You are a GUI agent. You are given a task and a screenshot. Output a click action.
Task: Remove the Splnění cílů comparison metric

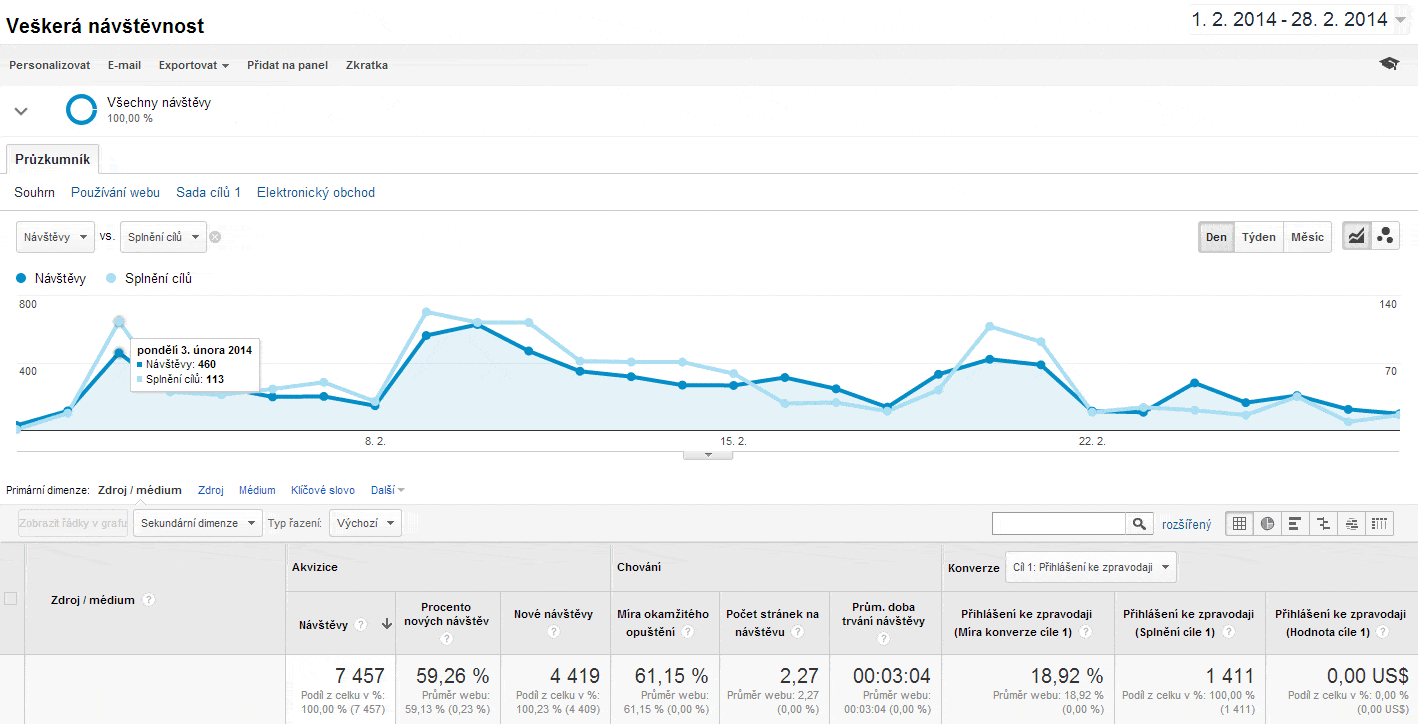(215, 237)
